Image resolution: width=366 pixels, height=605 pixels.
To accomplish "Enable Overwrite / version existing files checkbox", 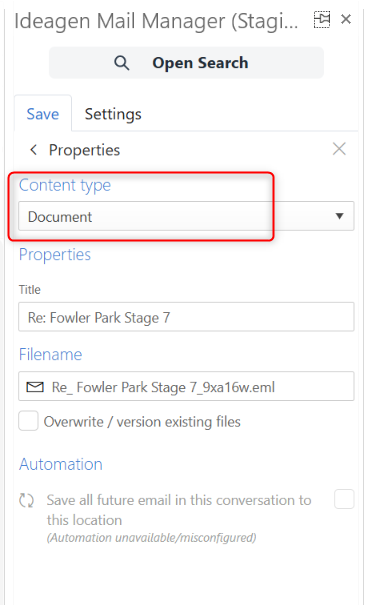I will coord(28,421).
